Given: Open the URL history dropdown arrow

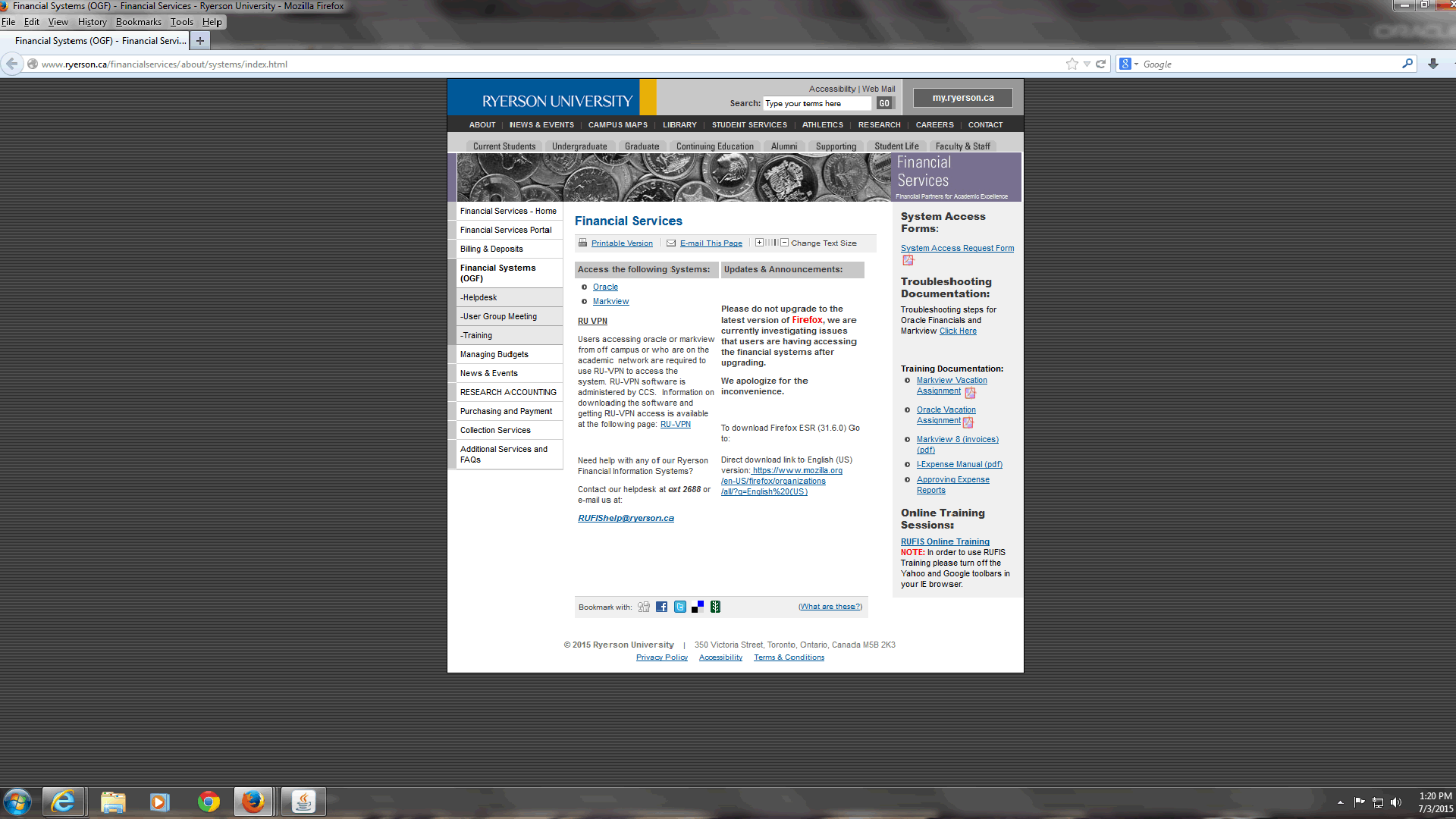Looking at the screenshot, I should tap(1087, 64).
